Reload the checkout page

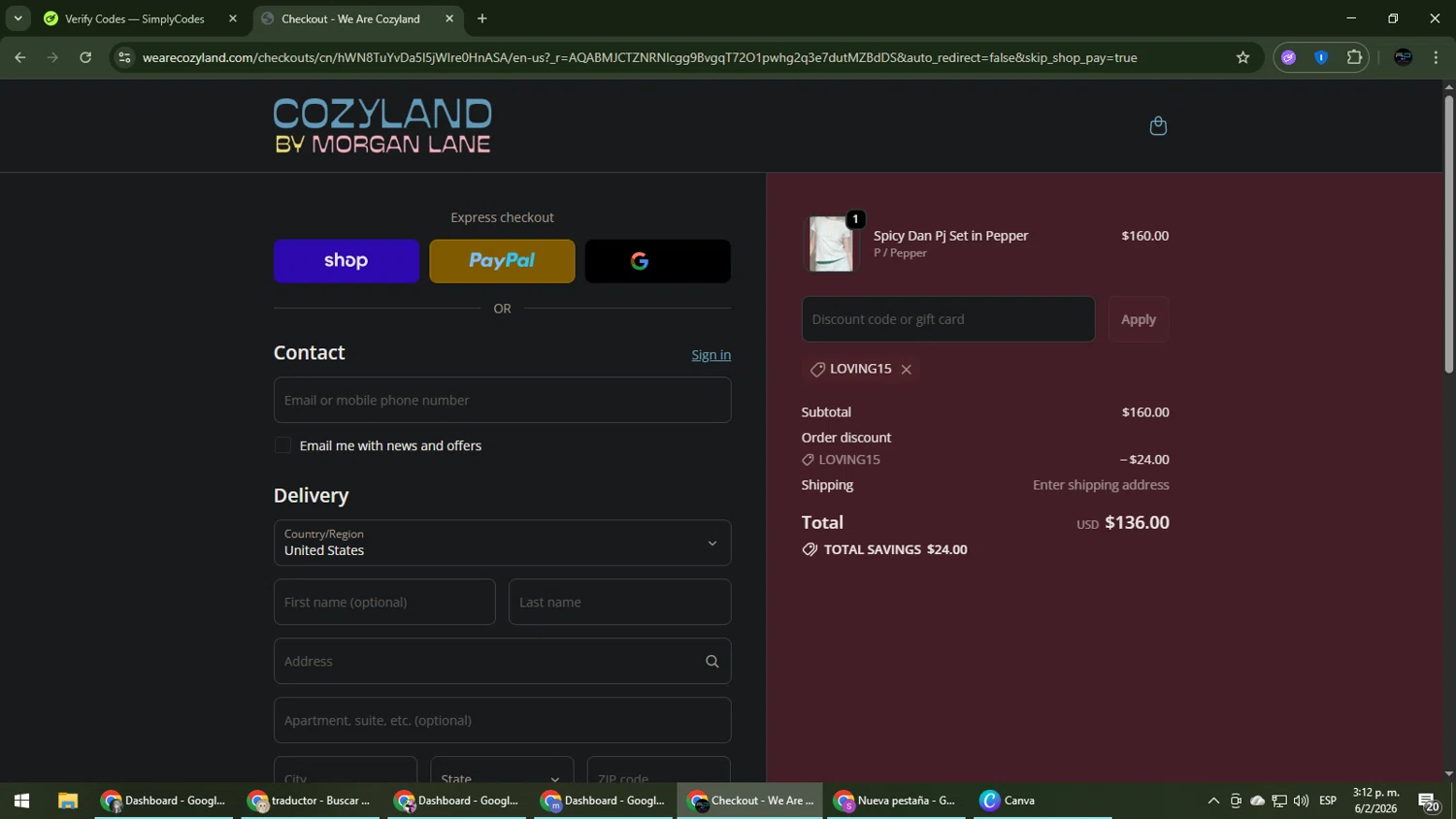(x=85, y=57)
